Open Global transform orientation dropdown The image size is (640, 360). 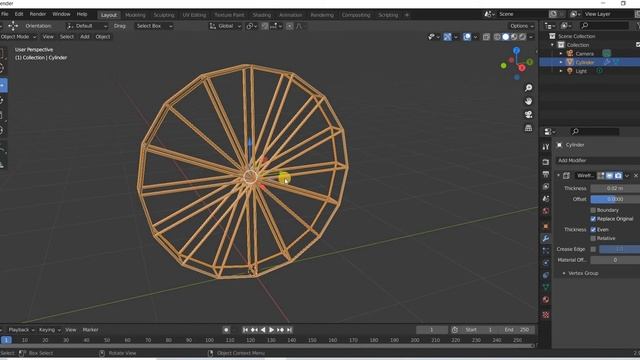pos(225,26)
